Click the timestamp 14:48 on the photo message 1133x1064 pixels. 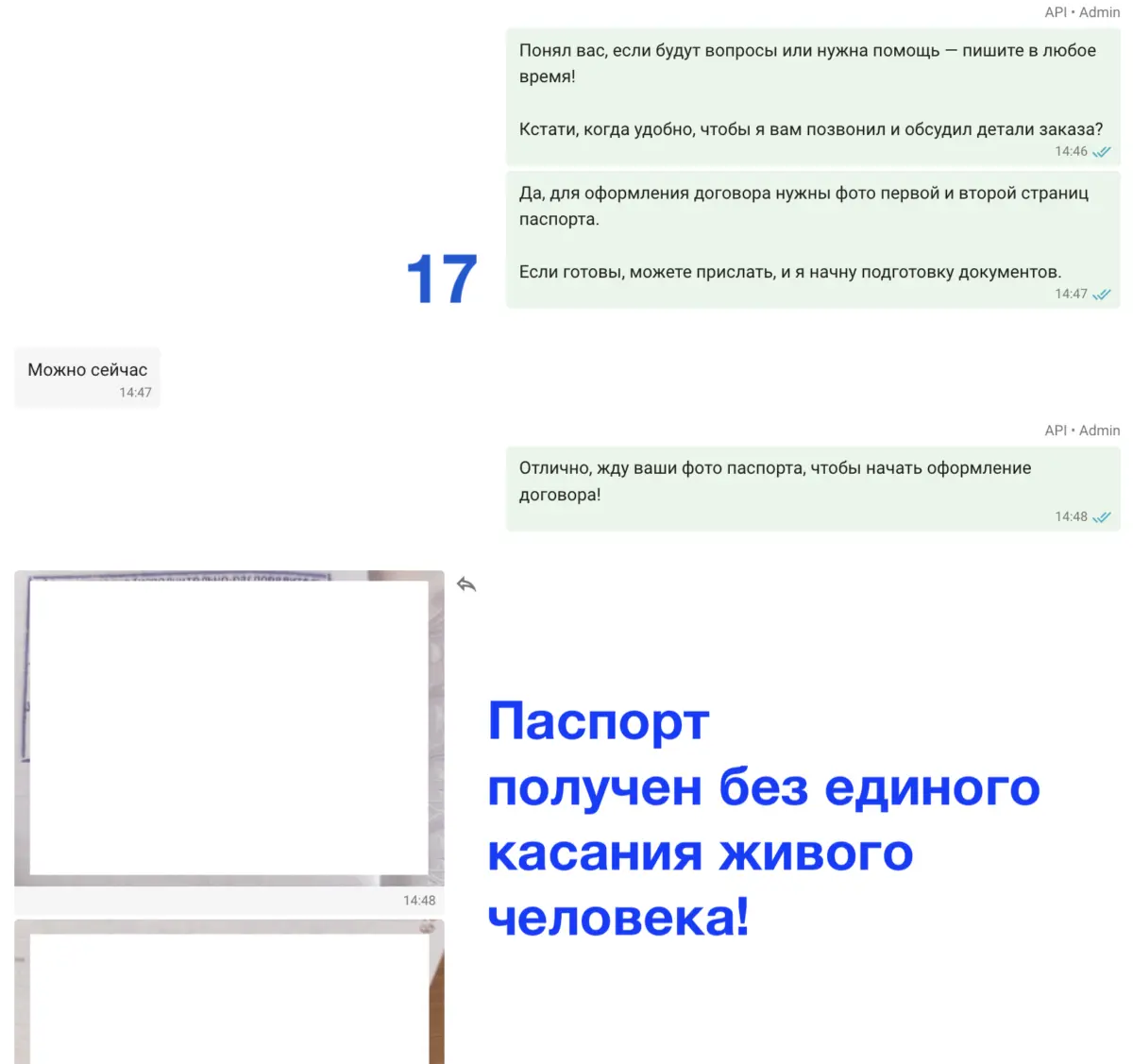pos(419,901)
